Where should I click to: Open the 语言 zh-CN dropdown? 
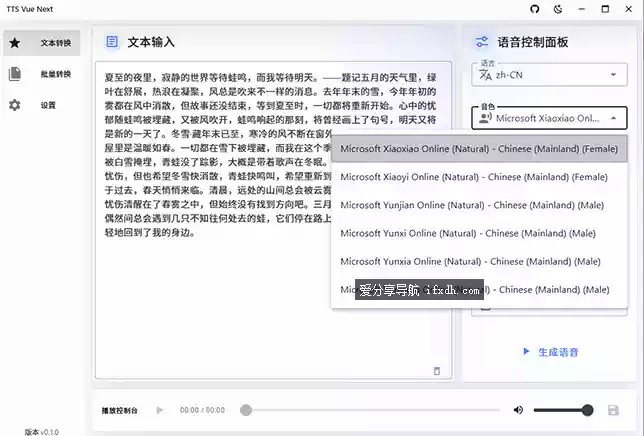[x=549, y=75]
